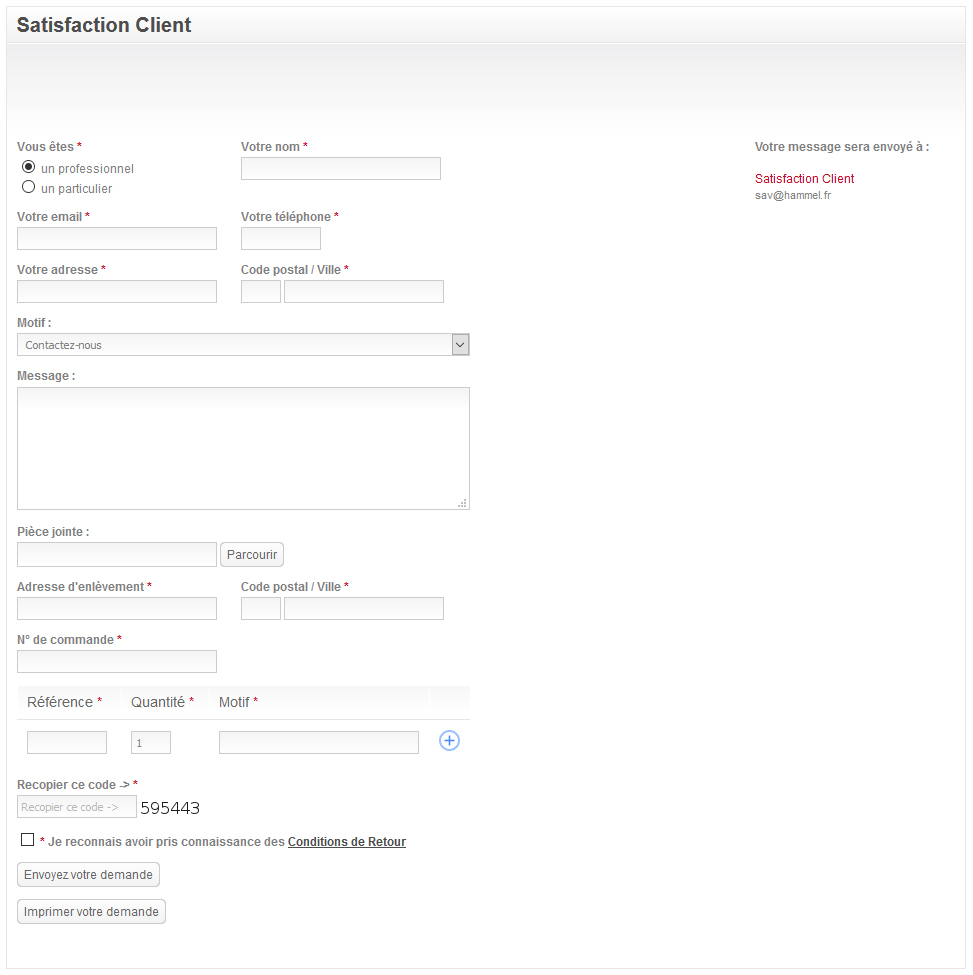Open the Motif 'Contactez-nous' dropdown

pos(243,344)
